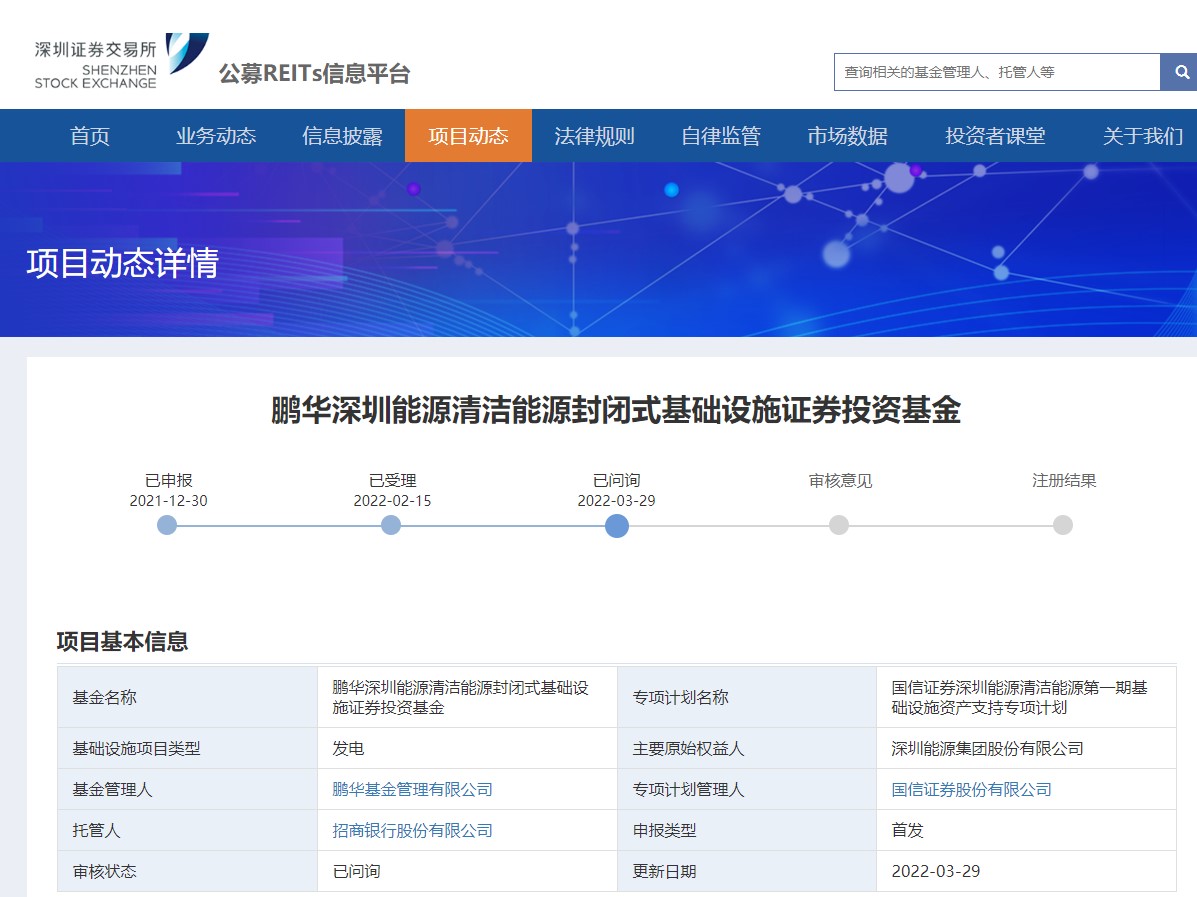Open the 投资者课堂 menu item
Image resolution: width=1197 pixels, height=897 pixels.
[995, 136]
